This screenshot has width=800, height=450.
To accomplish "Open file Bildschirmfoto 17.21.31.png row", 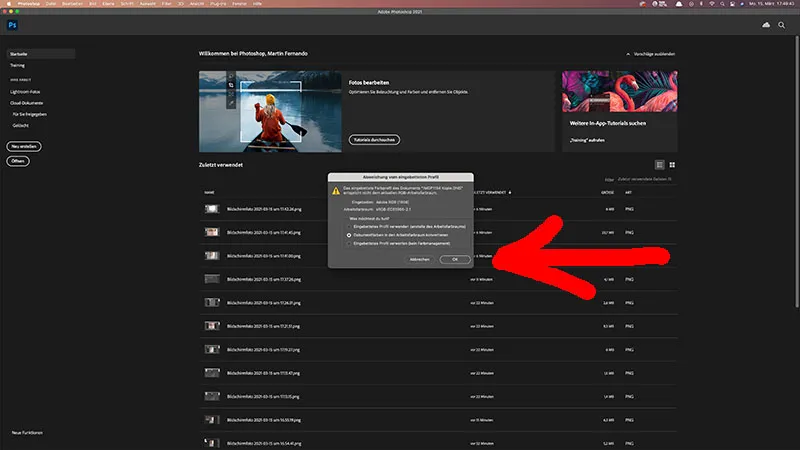I will coord(438,326).
